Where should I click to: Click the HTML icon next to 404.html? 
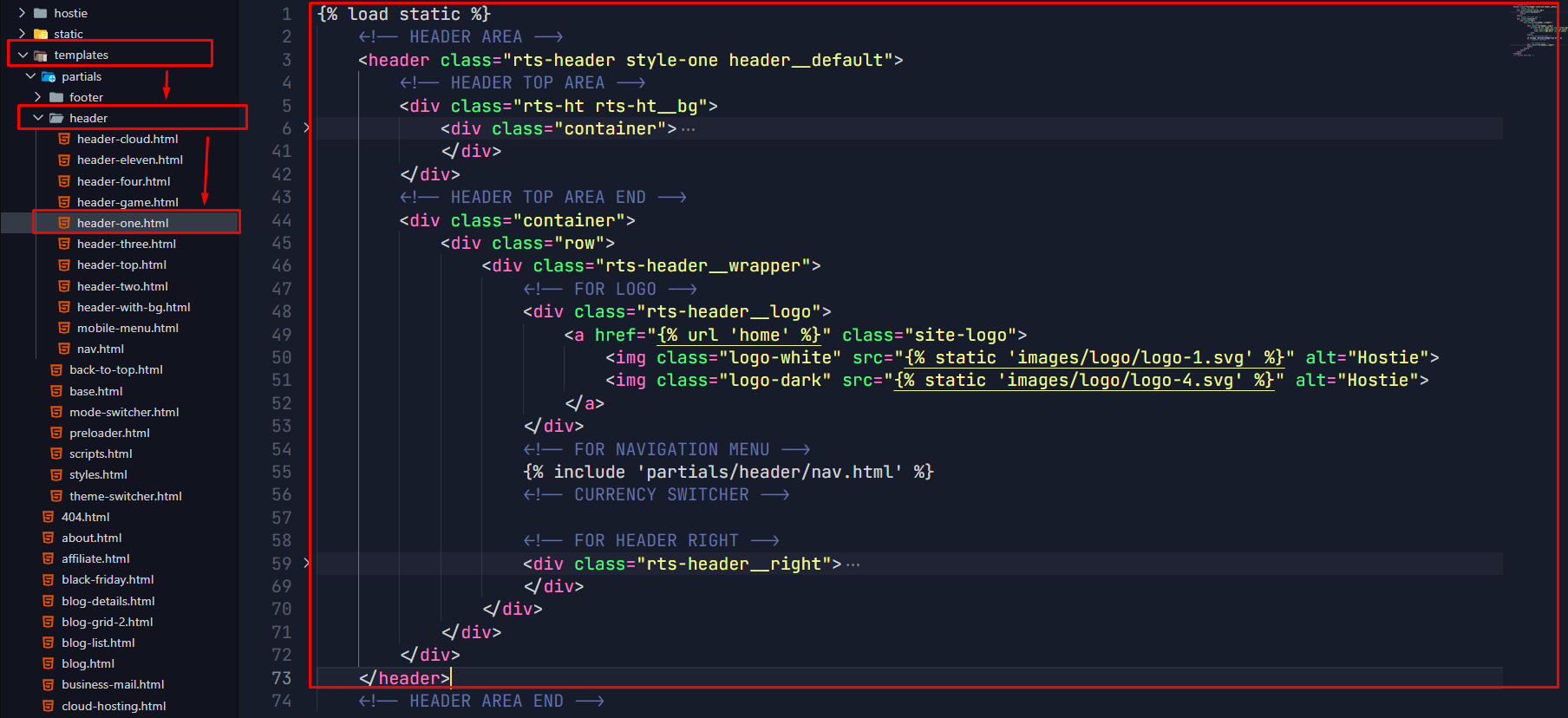coord(49,517)
